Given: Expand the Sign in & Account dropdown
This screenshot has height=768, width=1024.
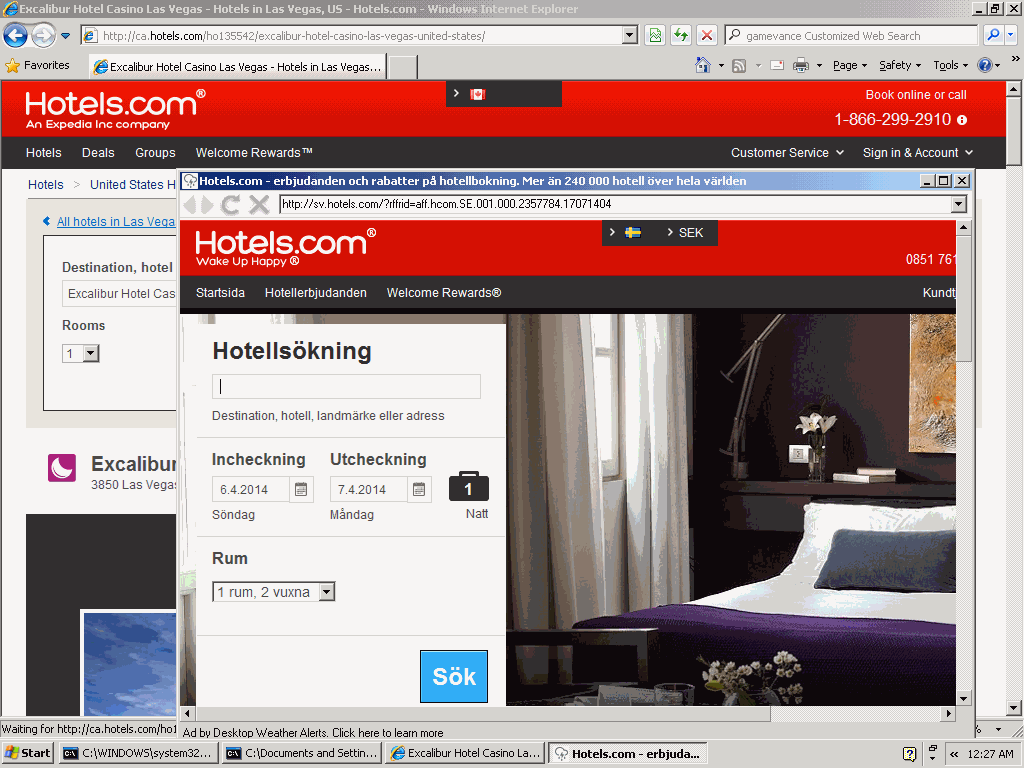Looking at the screenshot, I should pos(918,153).
